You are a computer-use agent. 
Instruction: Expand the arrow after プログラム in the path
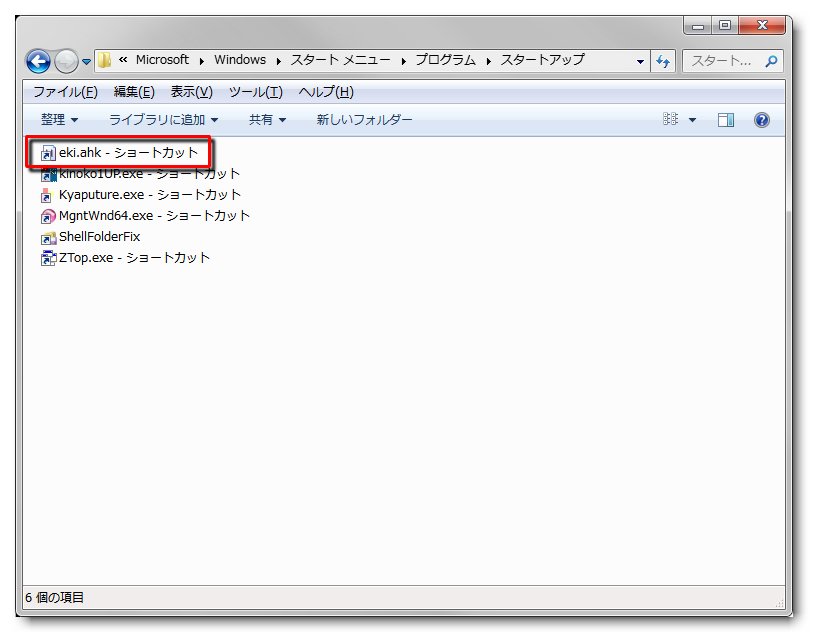[x=488, y=61]
